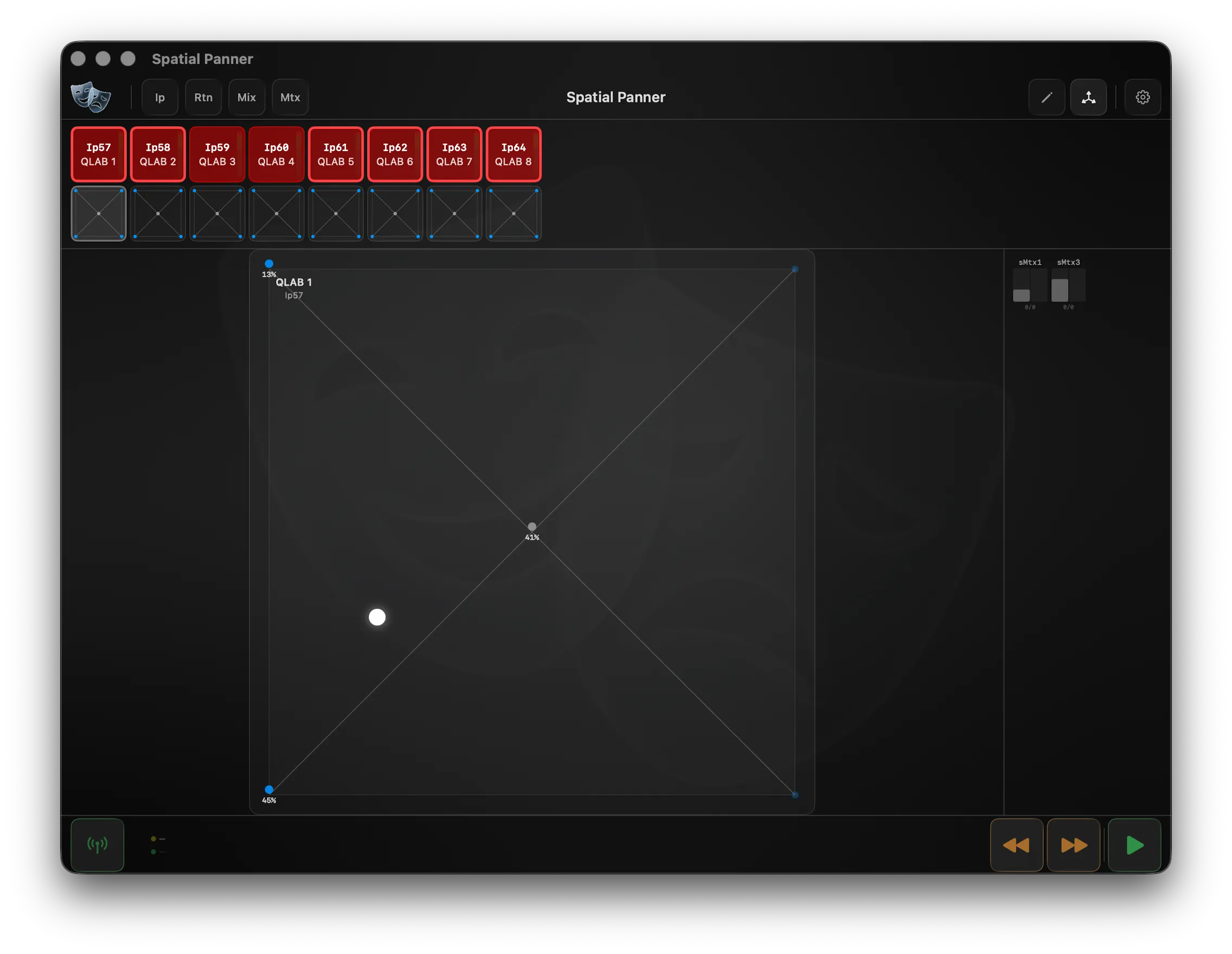Click the panner thumbnail under Ip61
Screen dimensions: 1232x954
point(336,213)
